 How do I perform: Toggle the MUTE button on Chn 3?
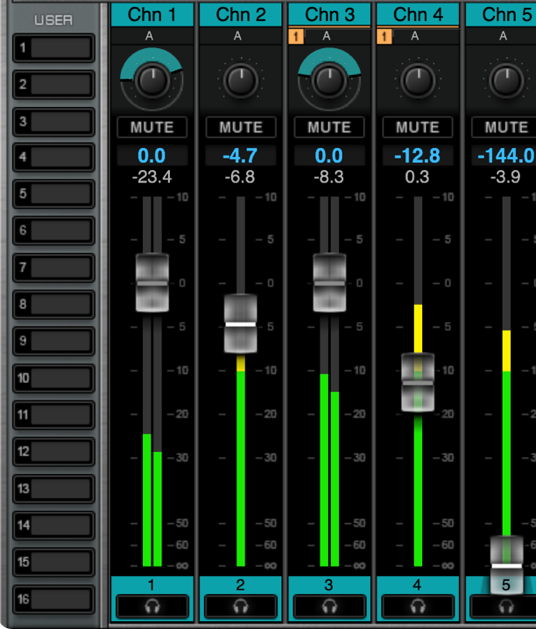click(329, 127)
